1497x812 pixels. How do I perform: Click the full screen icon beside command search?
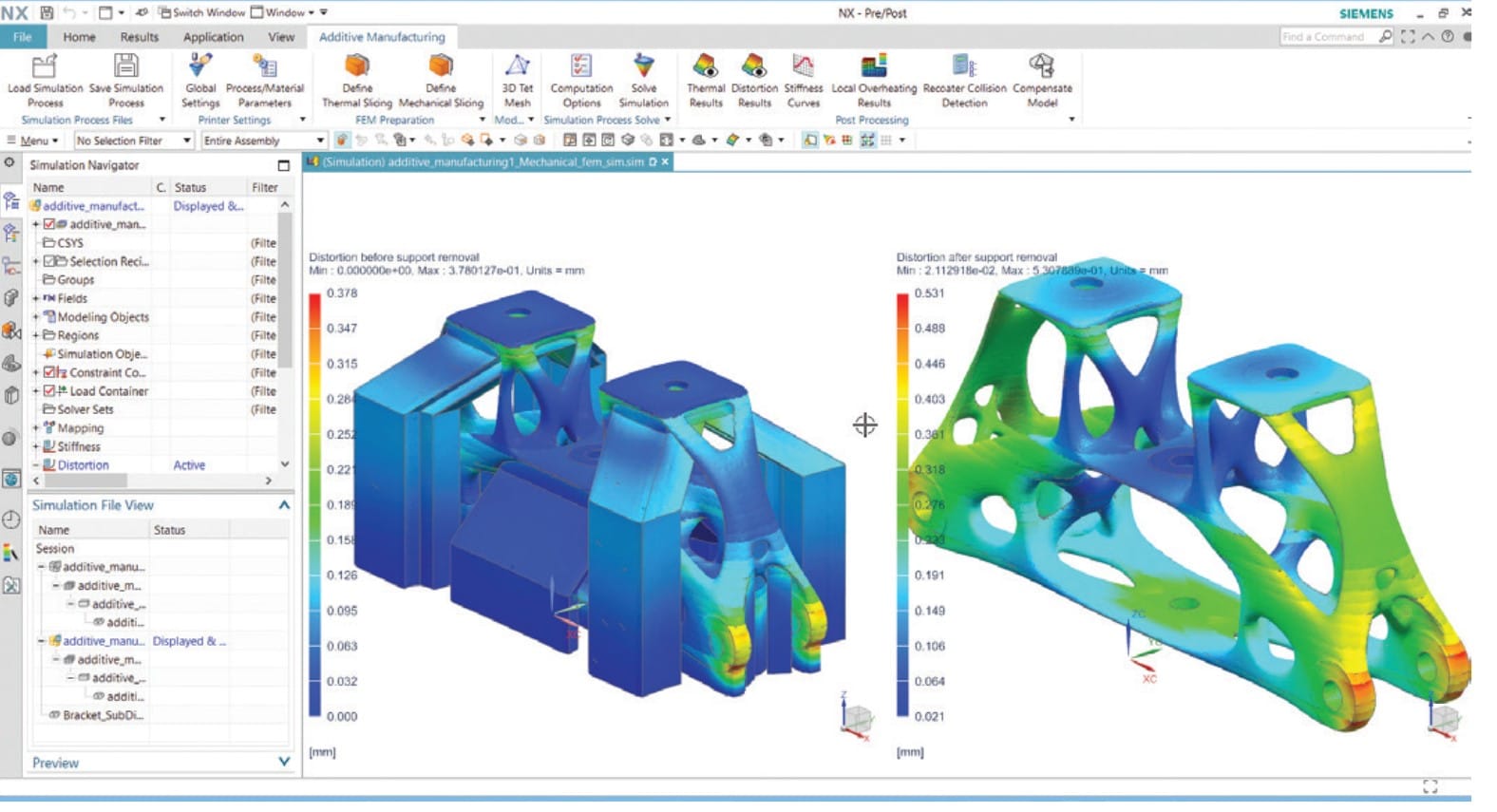click(1408, 37)
